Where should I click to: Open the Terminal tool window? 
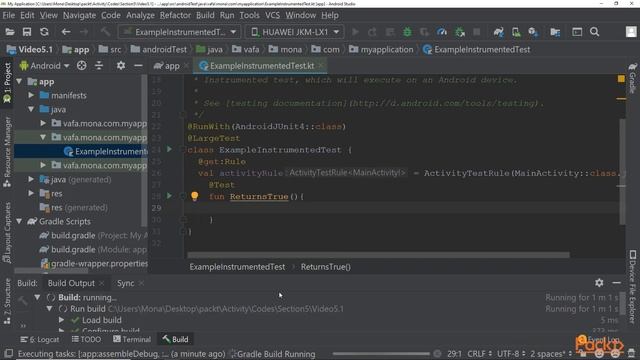pyautogui.click(x=132, y=339)
